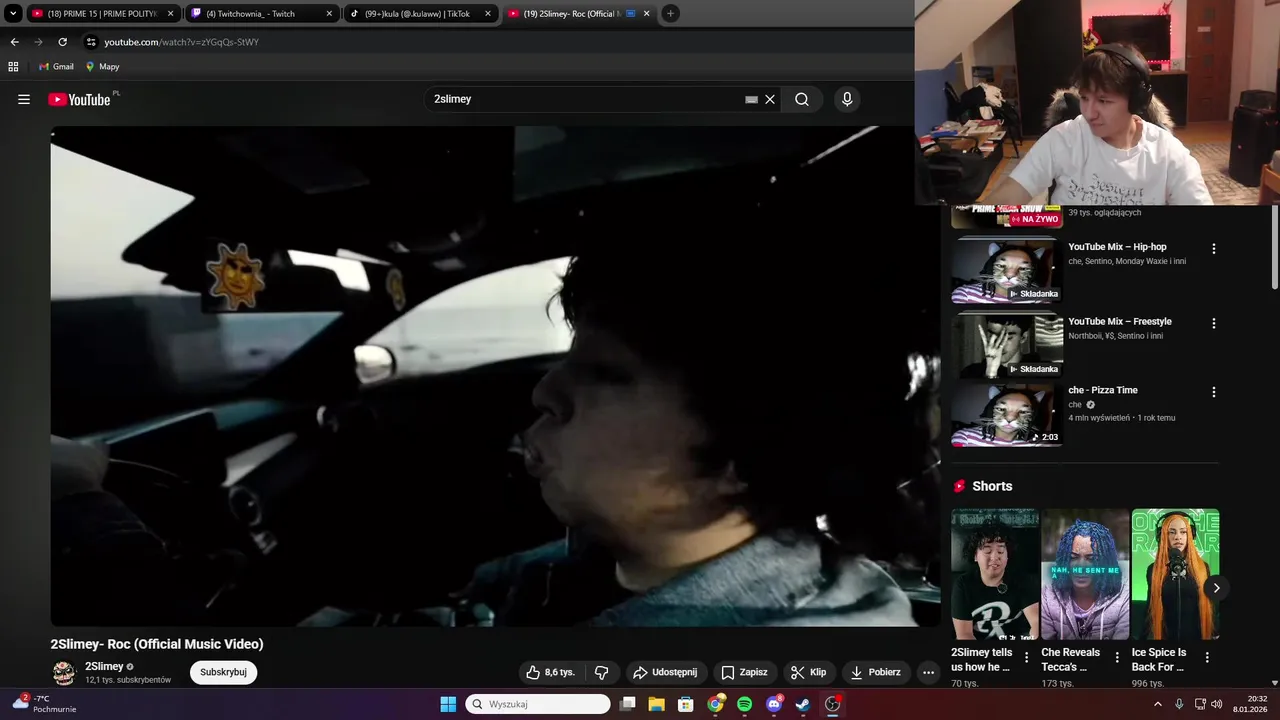Open more actions ellipsis under the video
The width and height of the screenshot is (1280, 720).
tap(928, 672)
